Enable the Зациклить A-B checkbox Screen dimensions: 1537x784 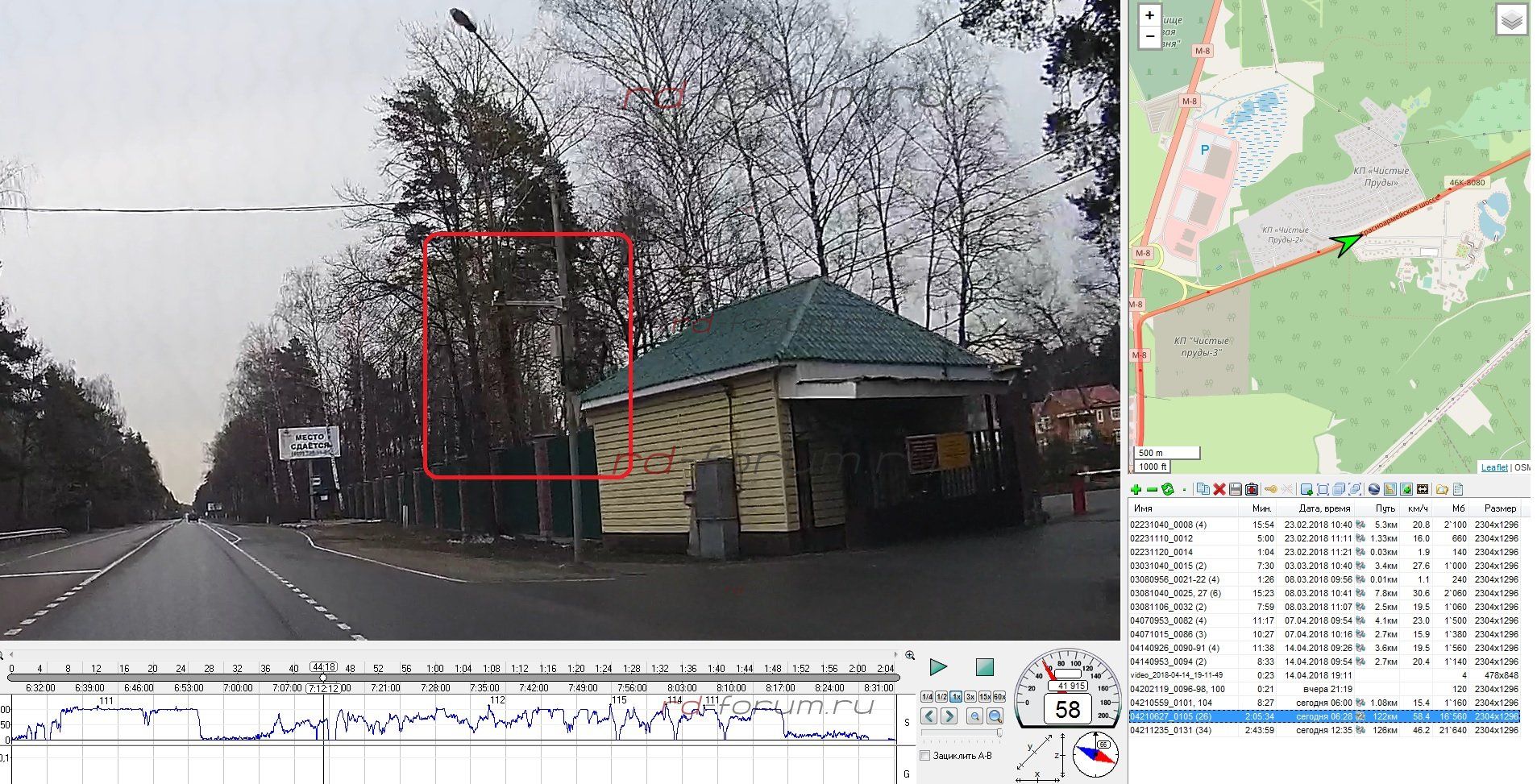click(x=925, y=756)
